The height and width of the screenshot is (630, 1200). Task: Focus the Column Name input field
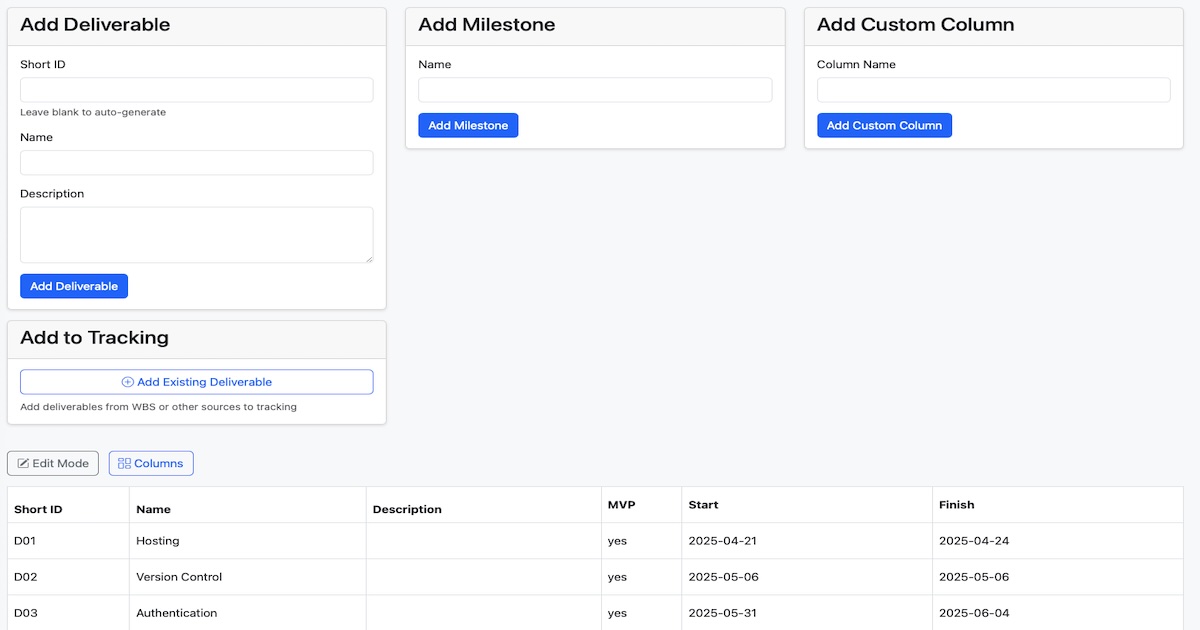pyautogui.click(x=993, y=90)
